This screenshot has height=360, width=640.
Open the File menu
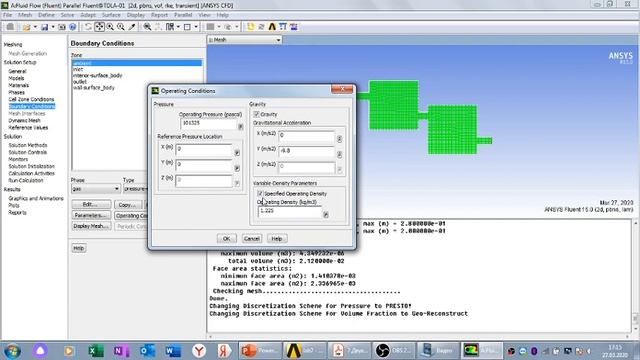click(7, 15)
